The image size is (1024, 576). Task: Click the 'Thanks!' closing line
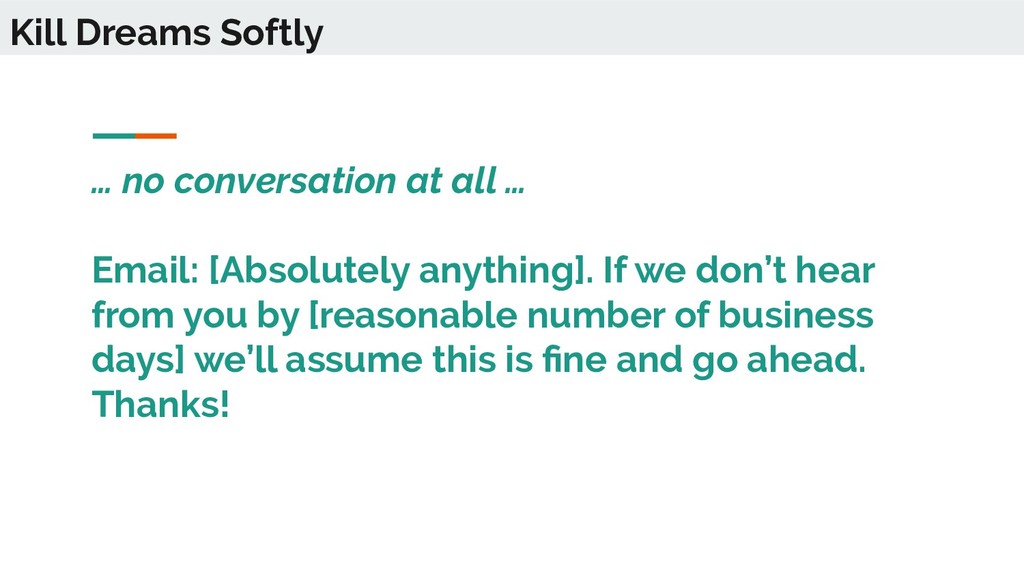(x=161, y=404)
